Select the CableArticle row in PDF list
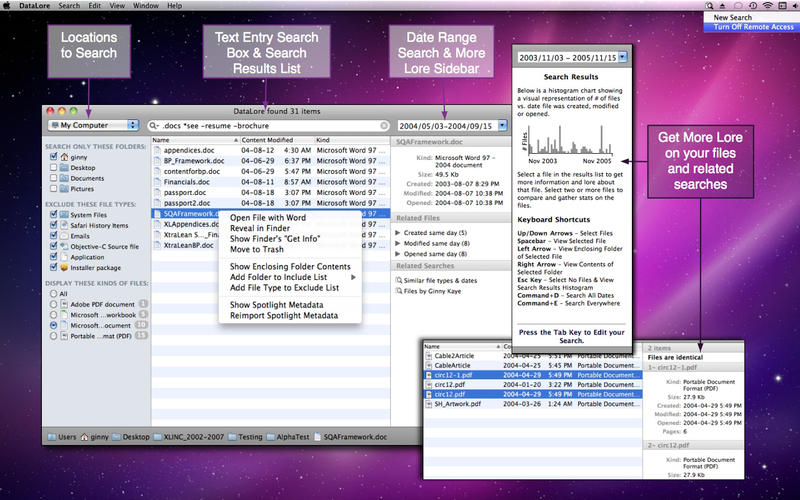 click(x=533, y=365)
